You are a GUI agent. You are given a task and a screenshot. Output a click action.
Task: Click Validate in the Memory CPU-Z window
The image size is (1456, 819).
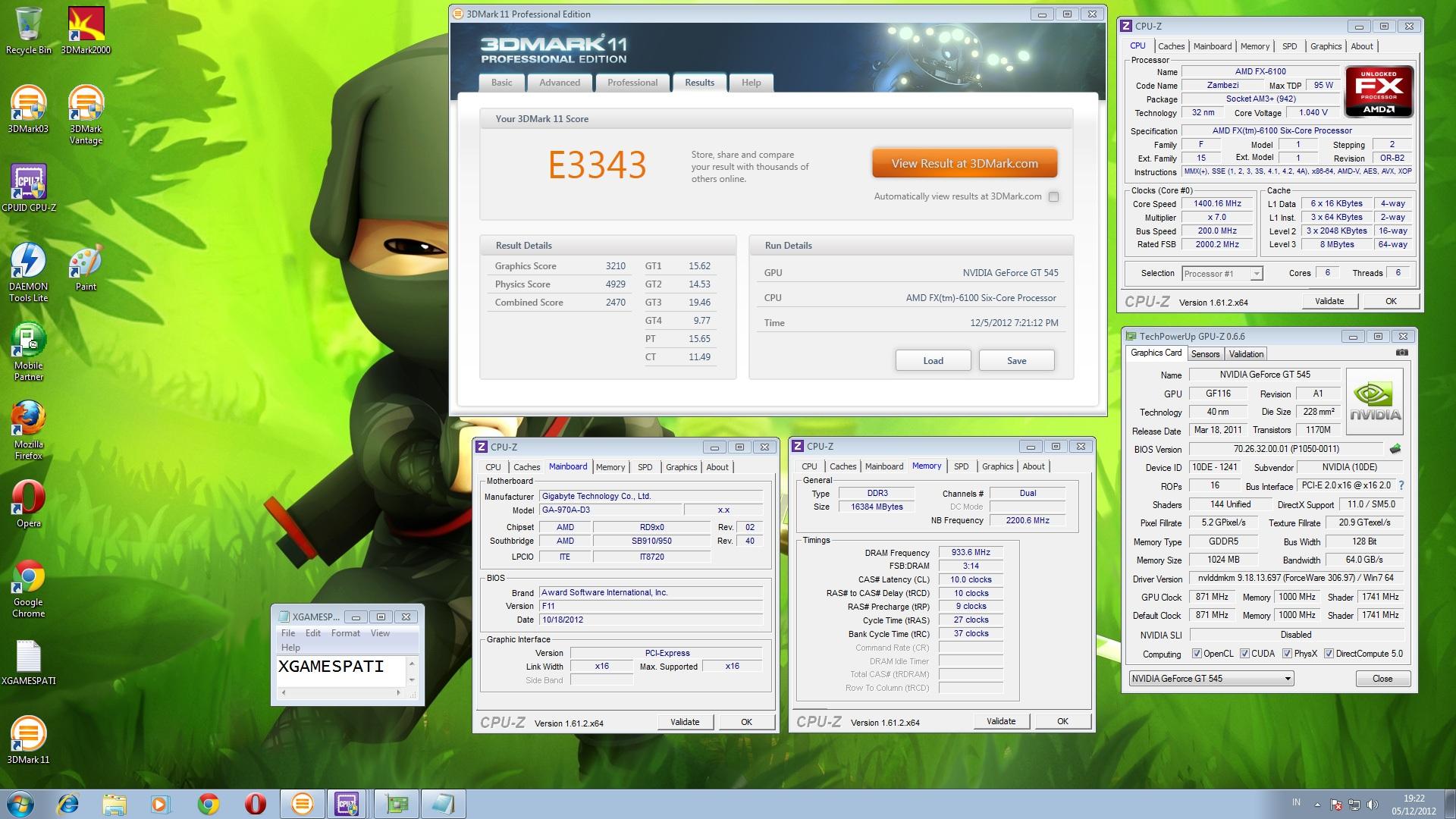tap(1001, 721)
